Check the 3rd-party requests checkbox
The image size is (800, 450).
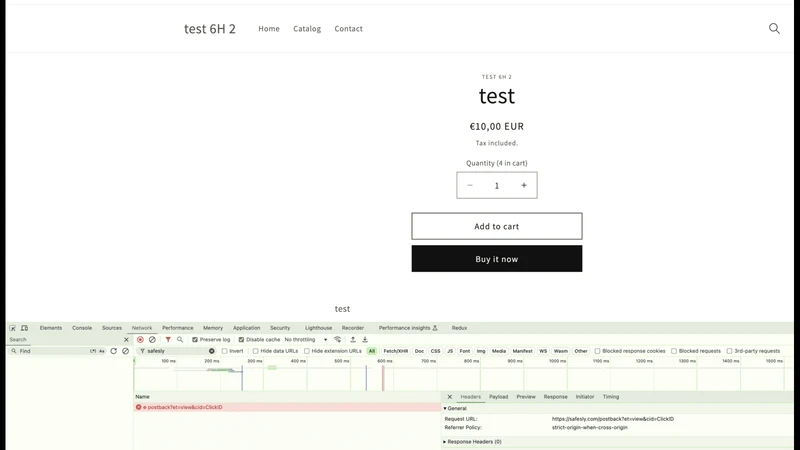click(x=730, y=351)
